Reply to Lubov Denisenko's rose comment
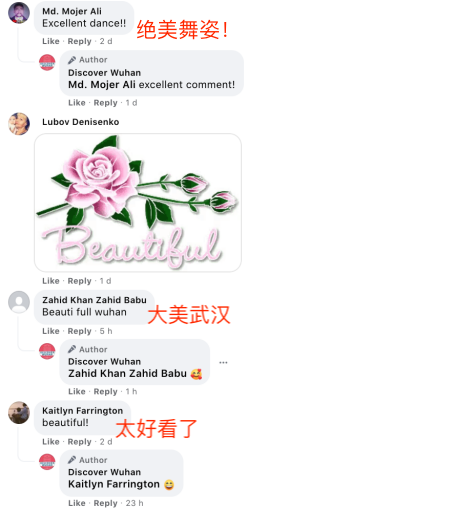455x509 pixels. coord(79,281)
